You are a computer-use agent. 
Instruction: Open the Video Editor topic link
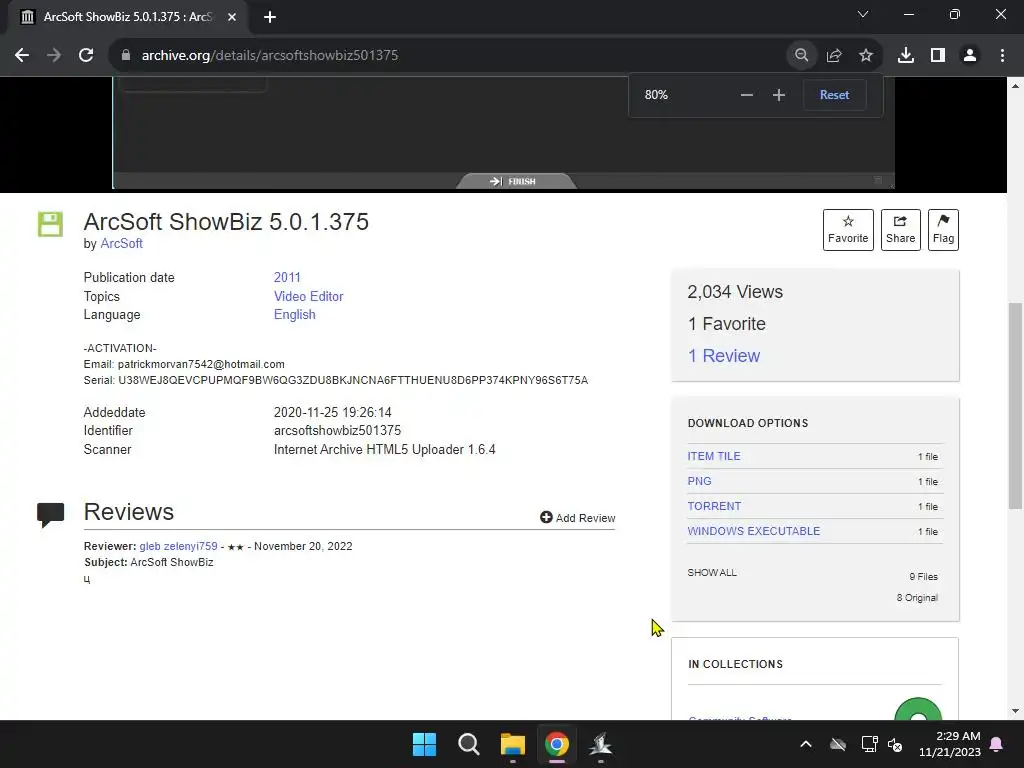click(x=308, y=296)
